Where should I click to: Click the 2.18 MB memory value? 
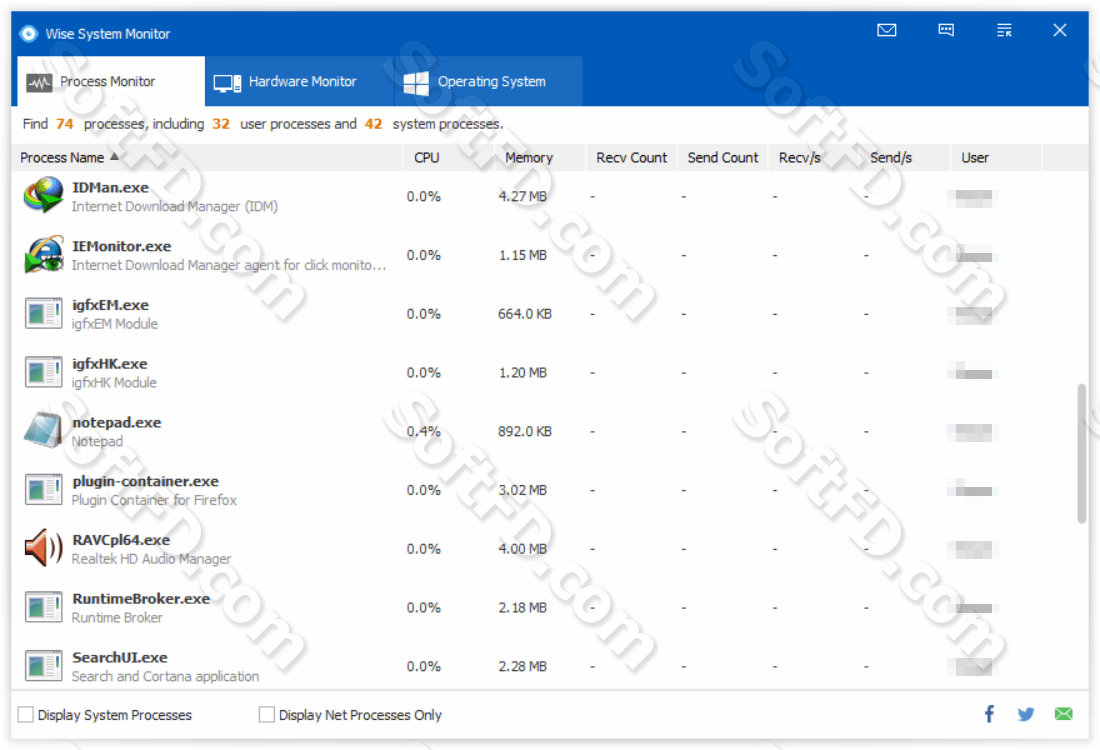tap(523, 608)
